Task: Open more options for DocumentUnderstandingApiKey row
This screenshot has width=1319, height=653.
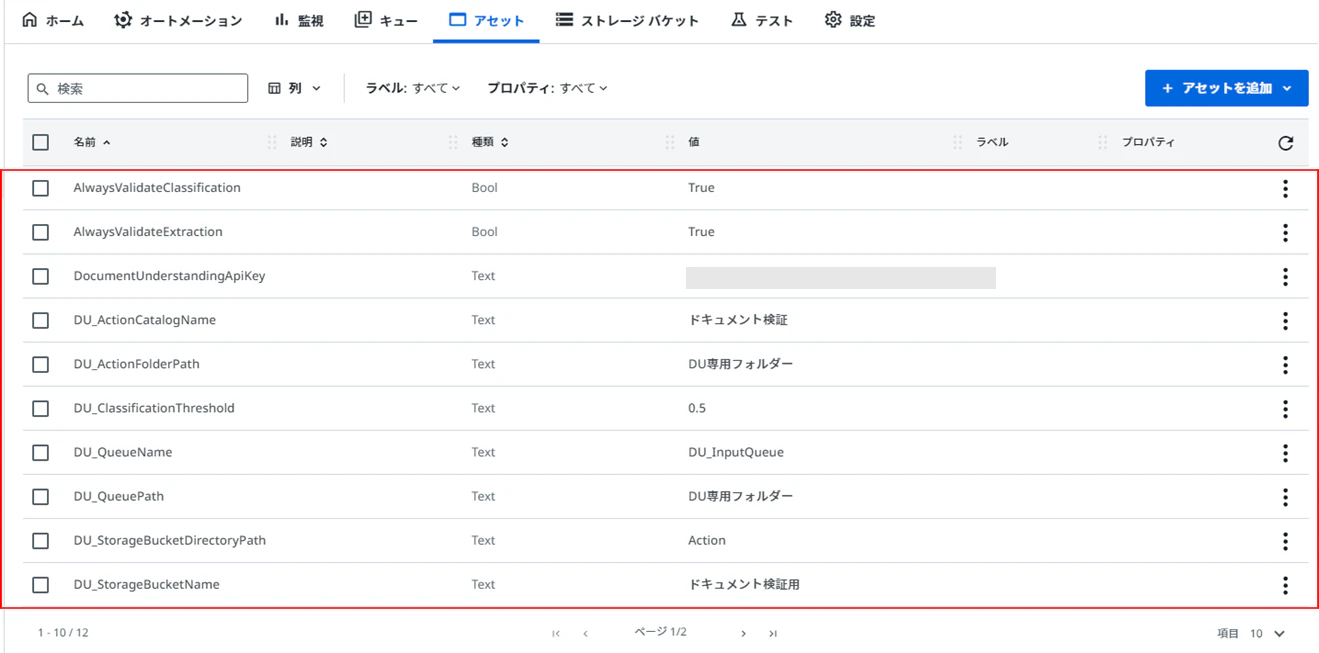Action: coord(1285,276)
